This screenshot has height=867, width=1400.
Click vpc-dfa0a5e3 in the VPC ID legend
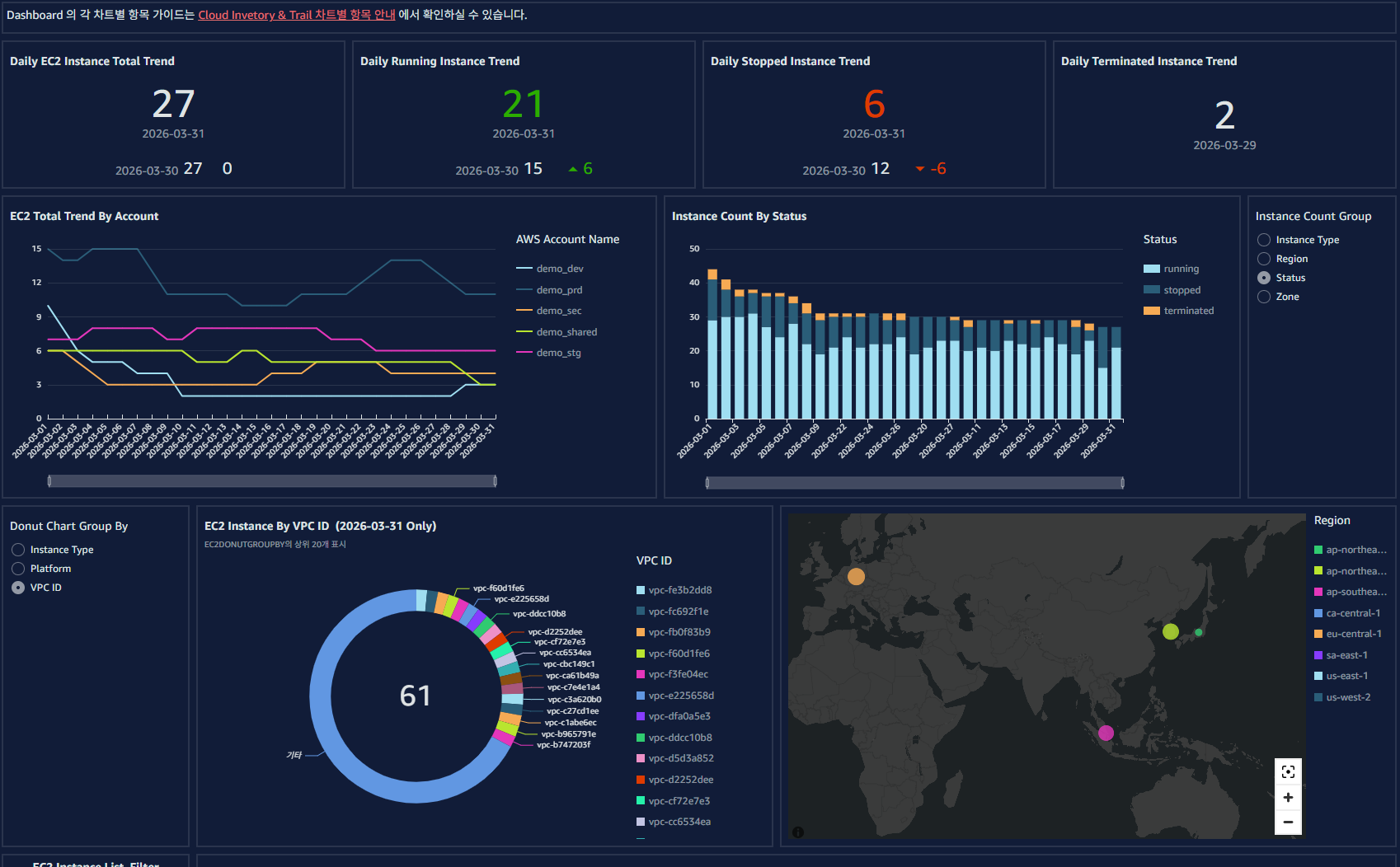(674, 716)
